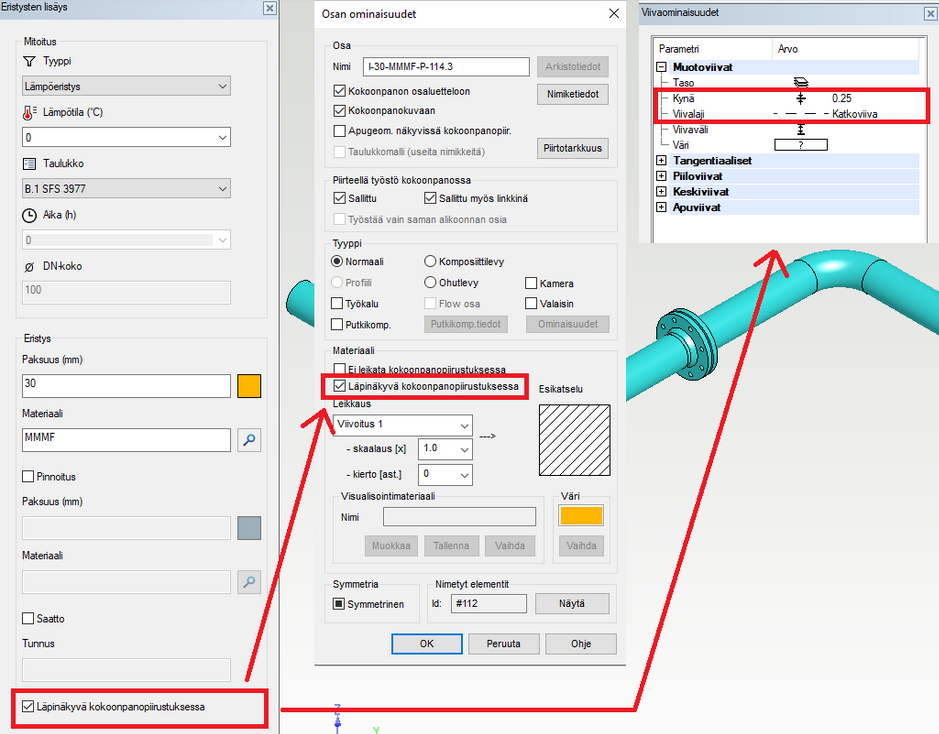Expand the Piiloviivat group
The image size is (939, 734).
(x=662, y=176)
